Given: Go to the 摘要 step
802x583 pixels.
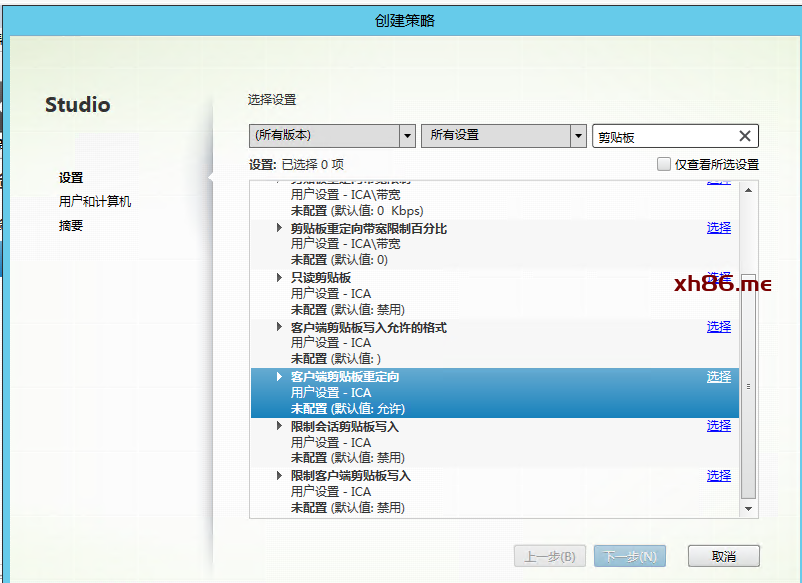Looking at the screenshot, I should tap(71, 226).
